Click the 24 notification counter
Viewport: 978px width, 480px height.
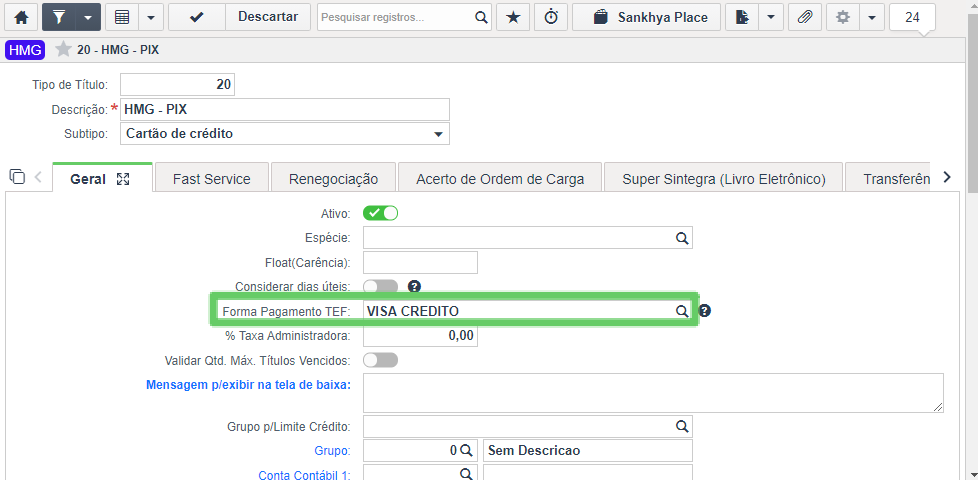pos(912,17)
